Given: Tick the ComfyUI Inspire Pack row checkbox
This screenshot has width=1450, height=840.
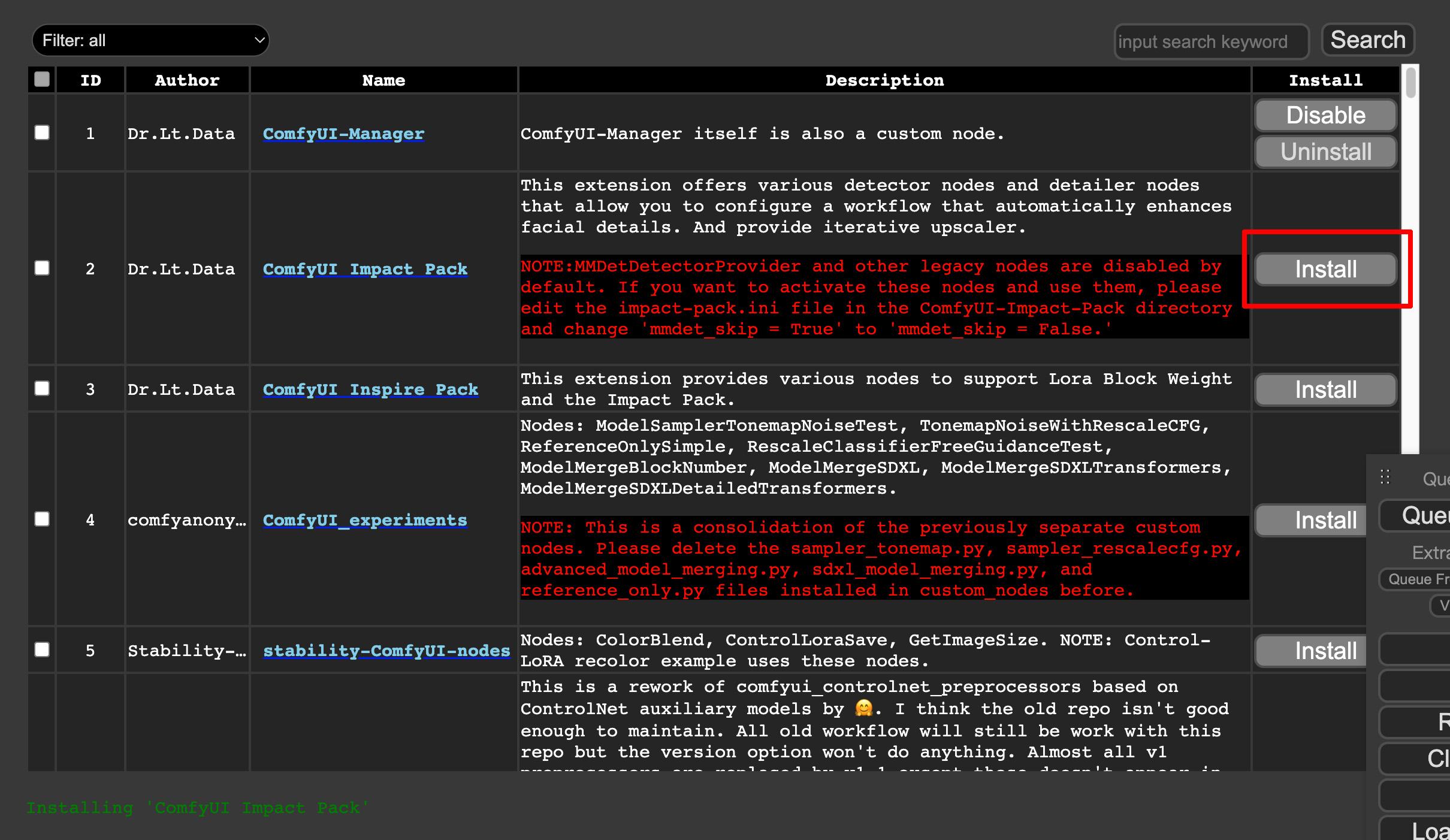Looking at the screenshot, I should click(x=42, y=388).
